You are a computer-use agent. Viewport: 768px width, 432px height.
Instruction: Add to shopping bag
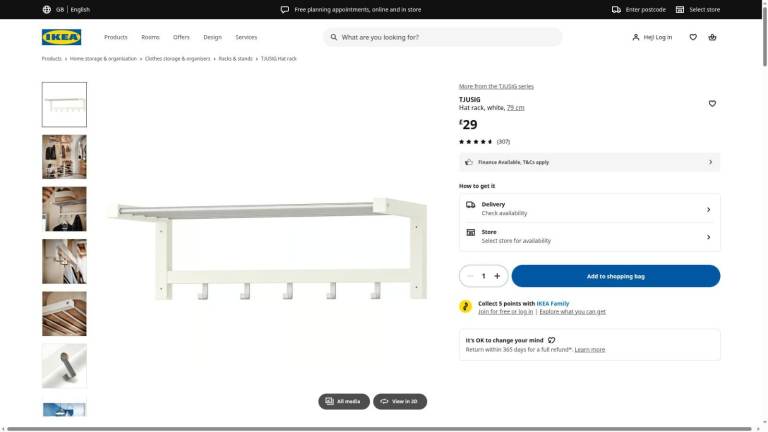(x=616, y=276)
